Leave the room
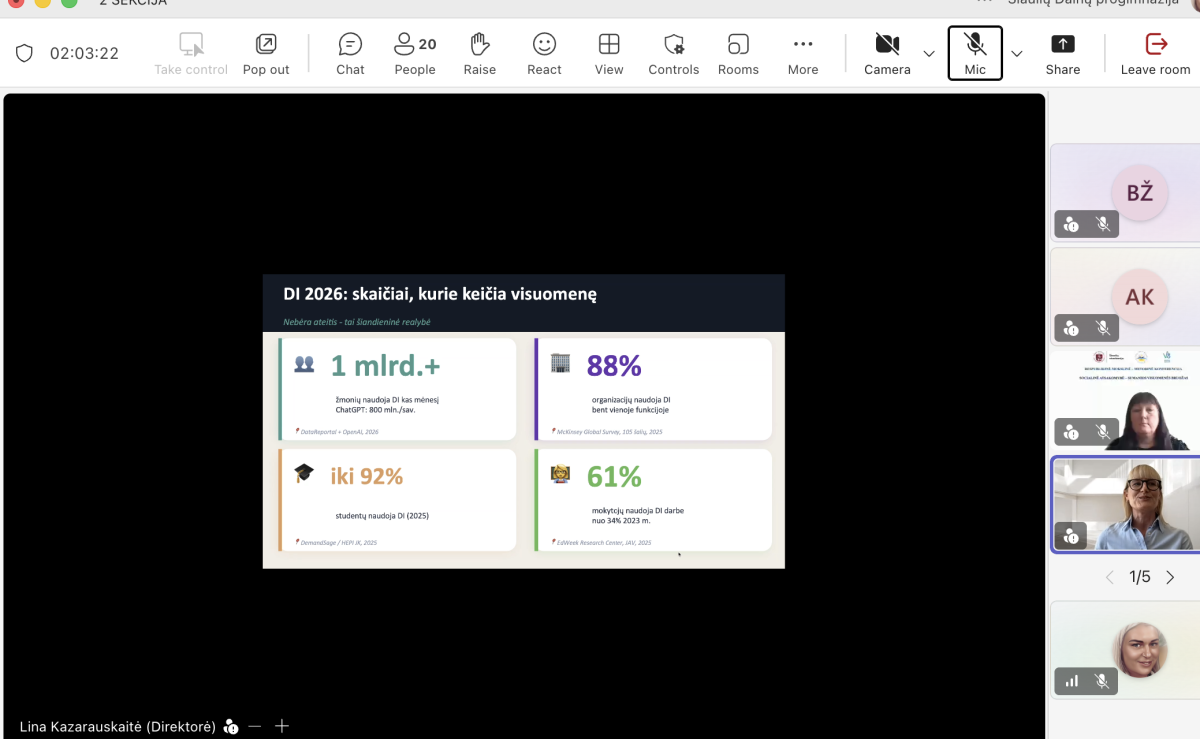This screenshot has width=1200, height=739. click(x=1156, y=54)
